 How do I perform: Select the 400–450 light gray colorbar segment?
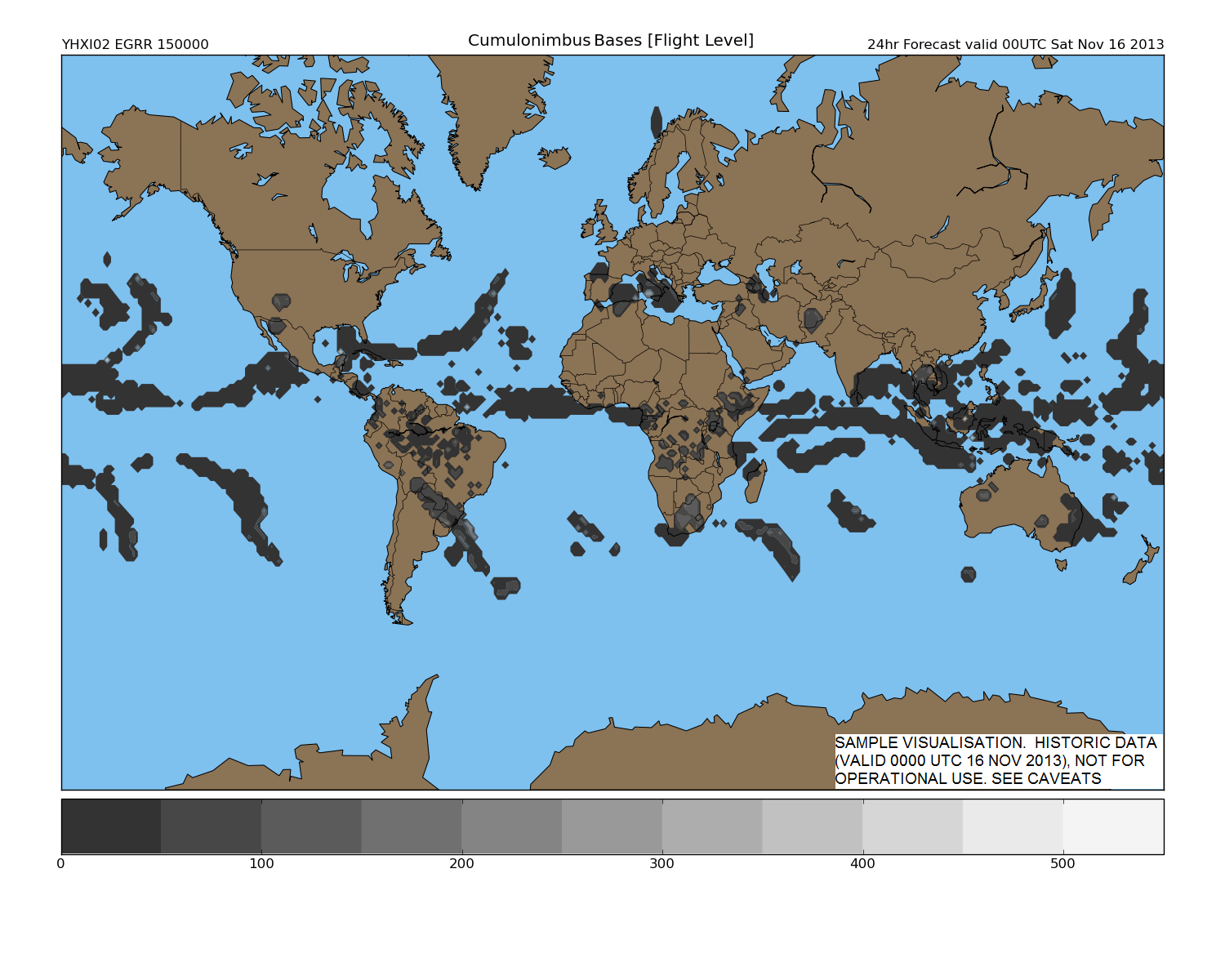click(912, 826)
